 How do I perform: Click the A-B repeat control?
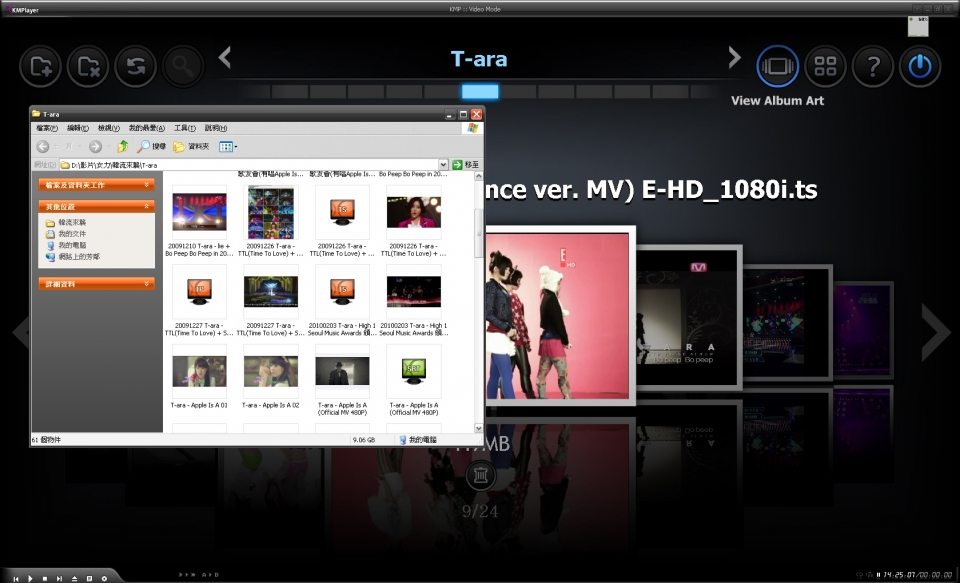pyautogui.click(x=210, y=575)
